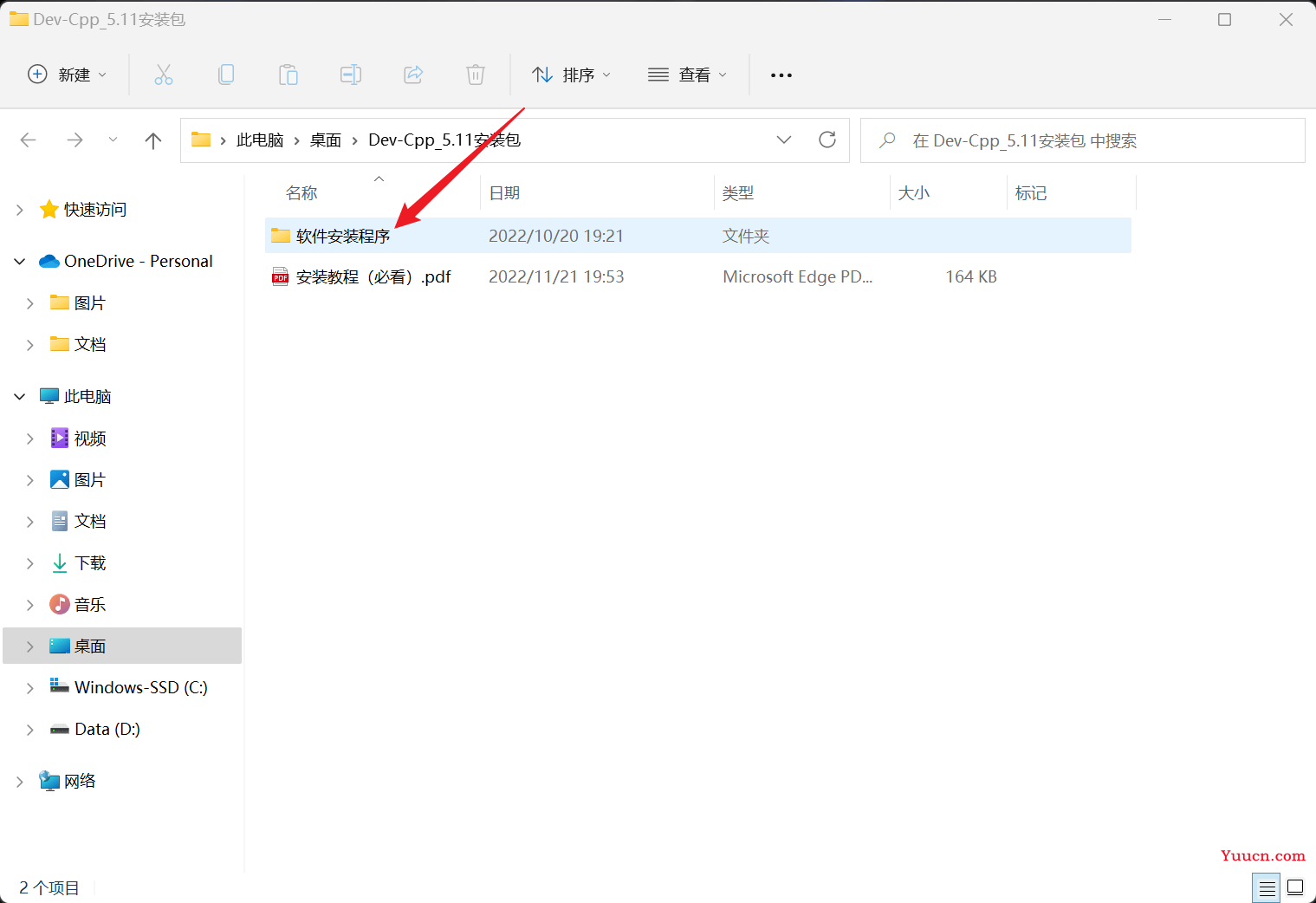Open Data (D:) drive
The image size is (1316, 903).
click(x=107, y=730)
